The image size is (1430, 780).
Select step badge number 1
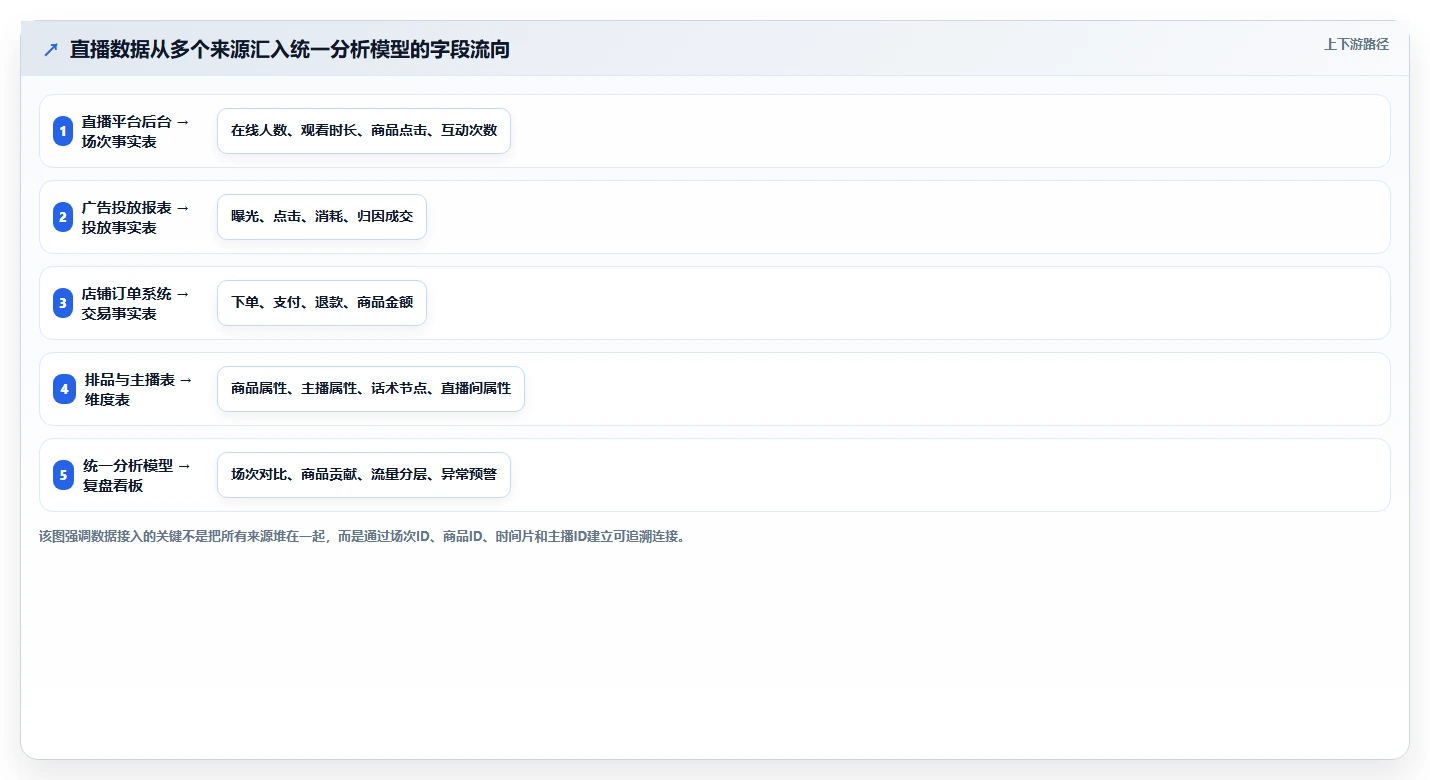(63, 131)
